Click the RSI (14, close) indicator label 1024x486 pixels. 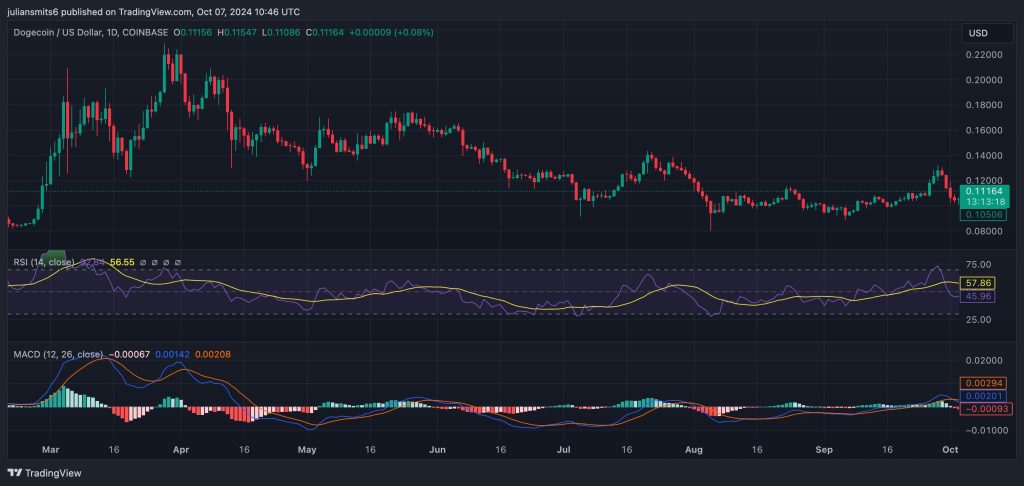(x=42, y=262)
